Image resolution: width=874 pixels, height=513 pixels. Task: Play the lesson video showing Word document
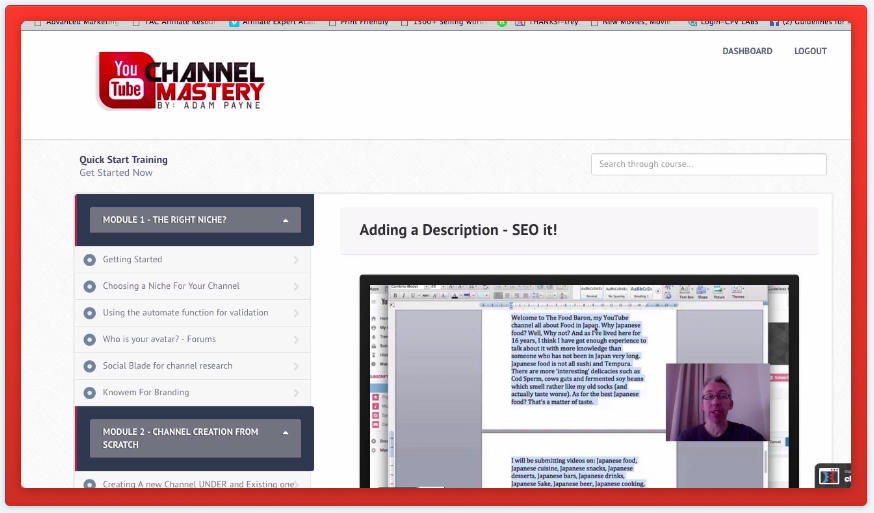pyautogui.click(x=579, y=381)
